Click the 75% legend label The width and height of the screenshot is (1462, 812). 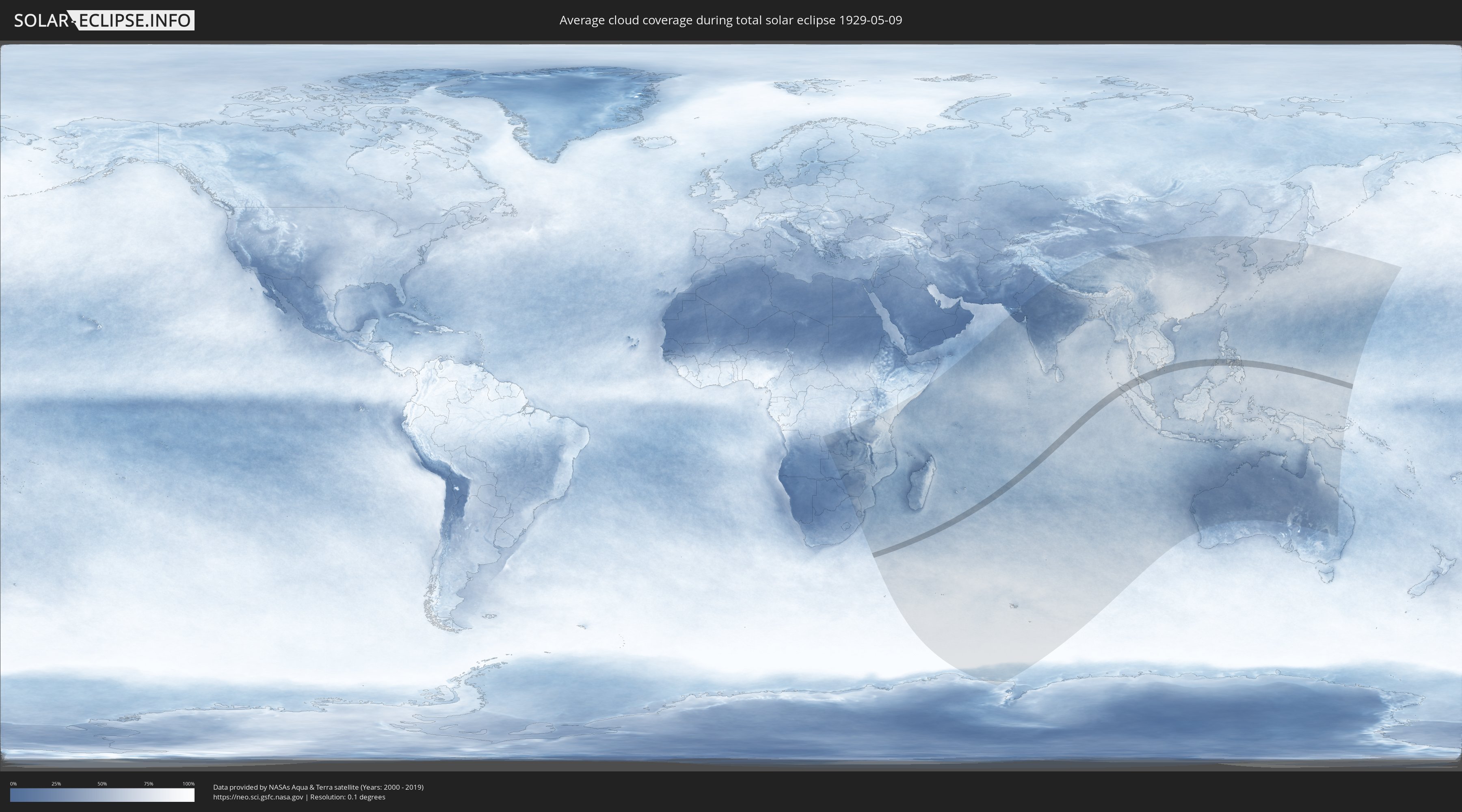[x=148, y=784]
